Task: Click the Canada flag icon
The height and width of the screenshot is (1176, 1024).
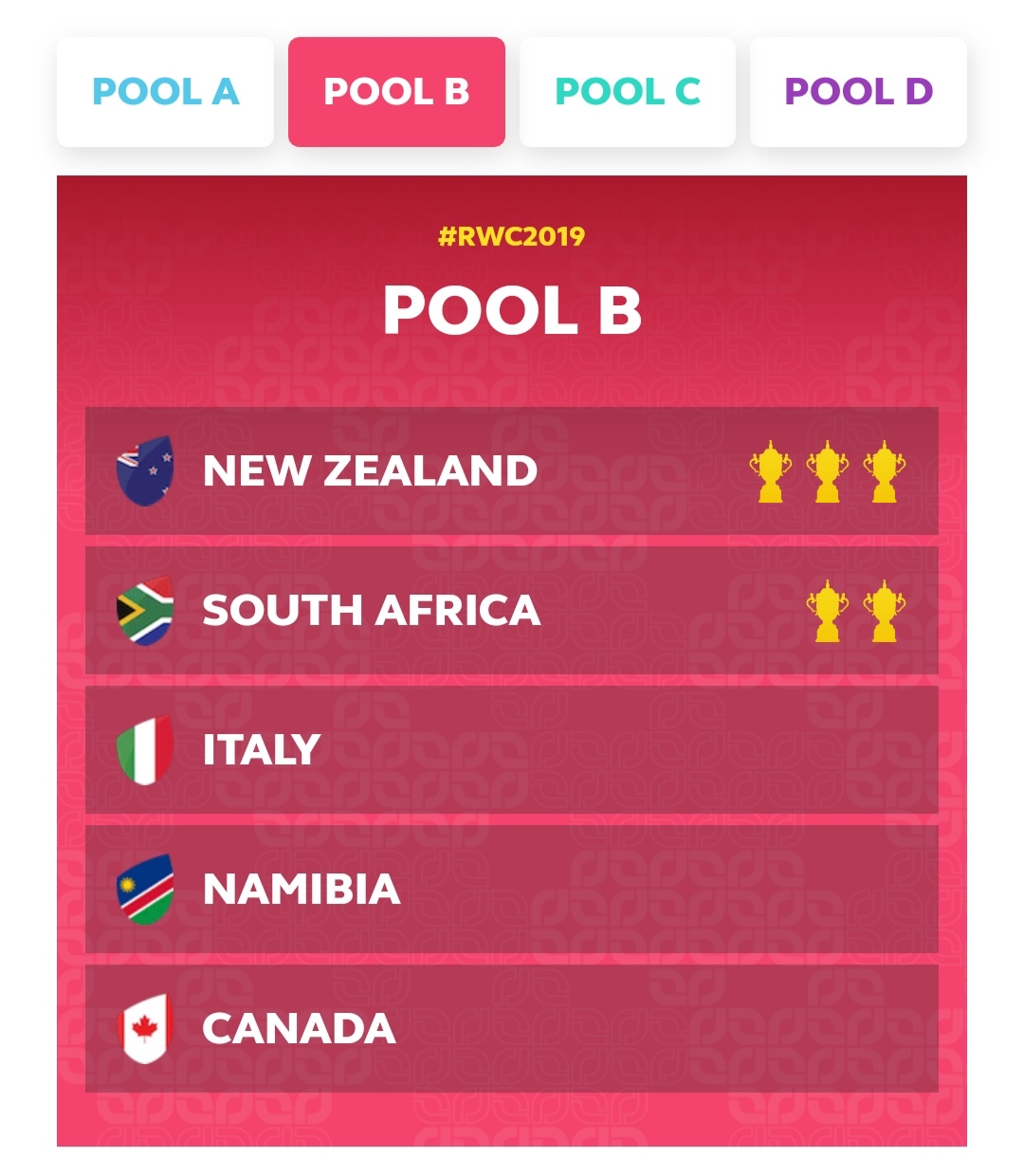Action: 144,1028
